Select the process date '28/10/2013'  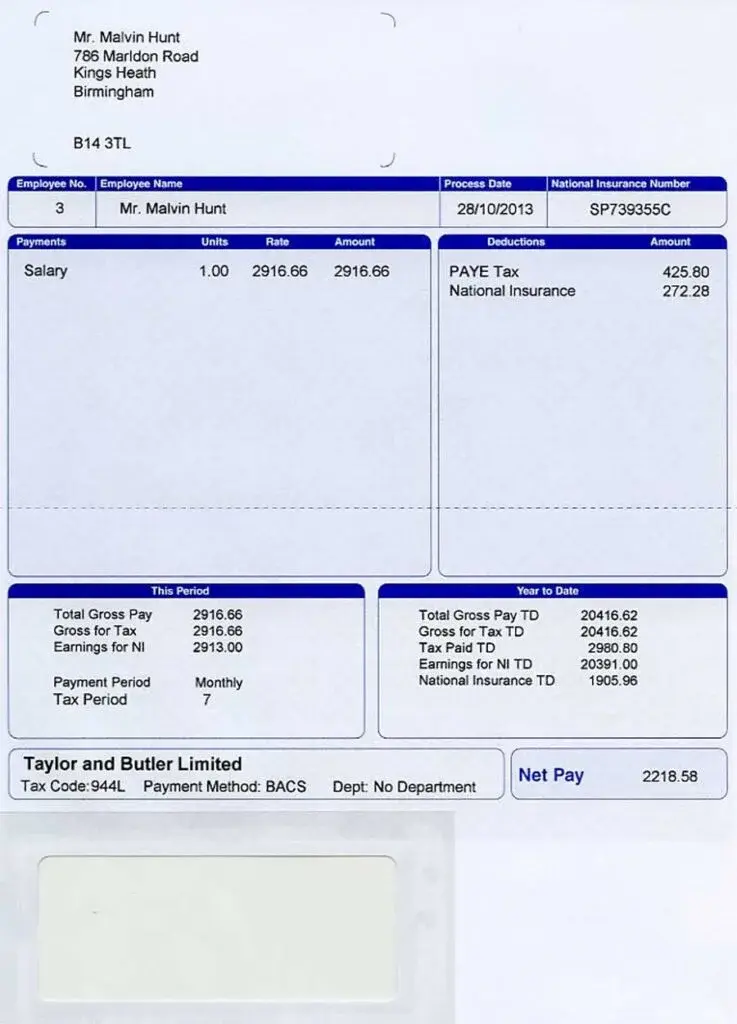tap(495, 209)
